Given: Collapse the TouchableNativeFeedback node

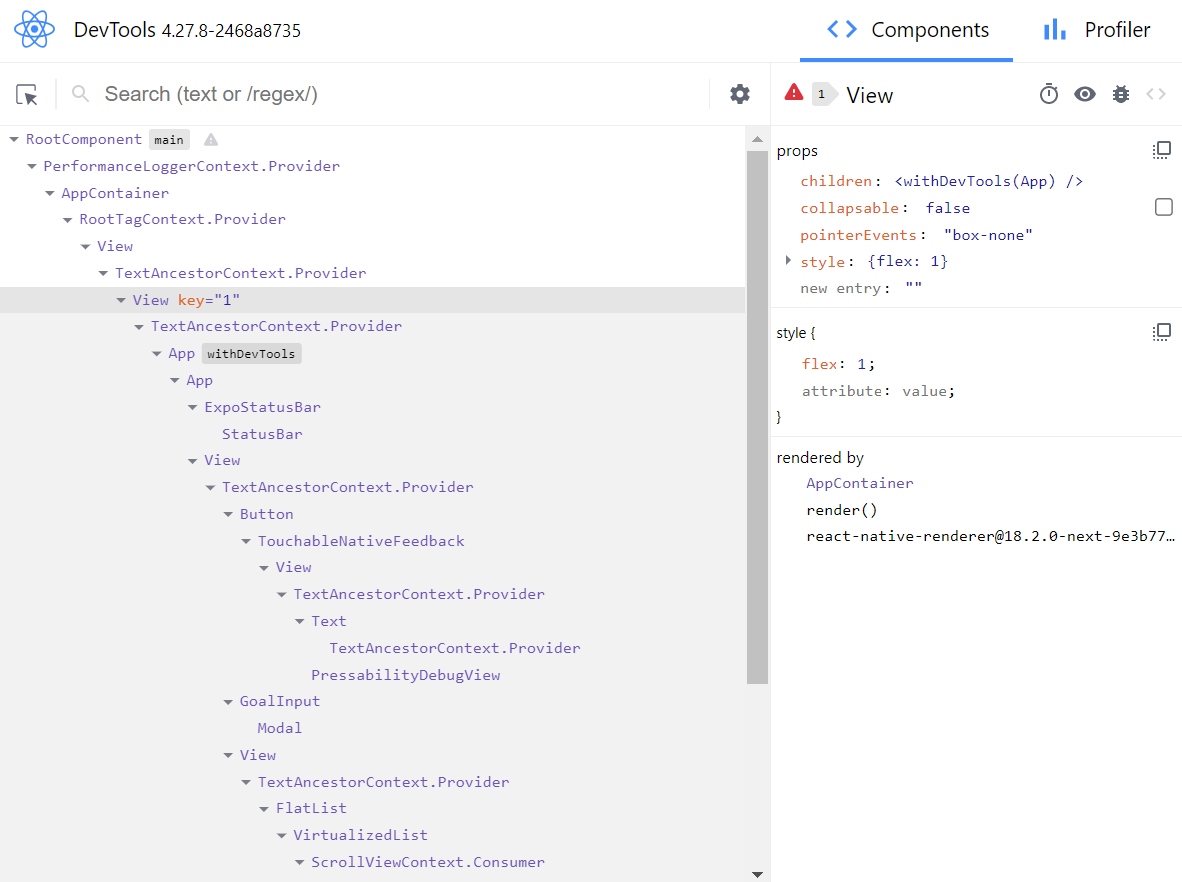Looking at the screenshot, I should point(246,541).
